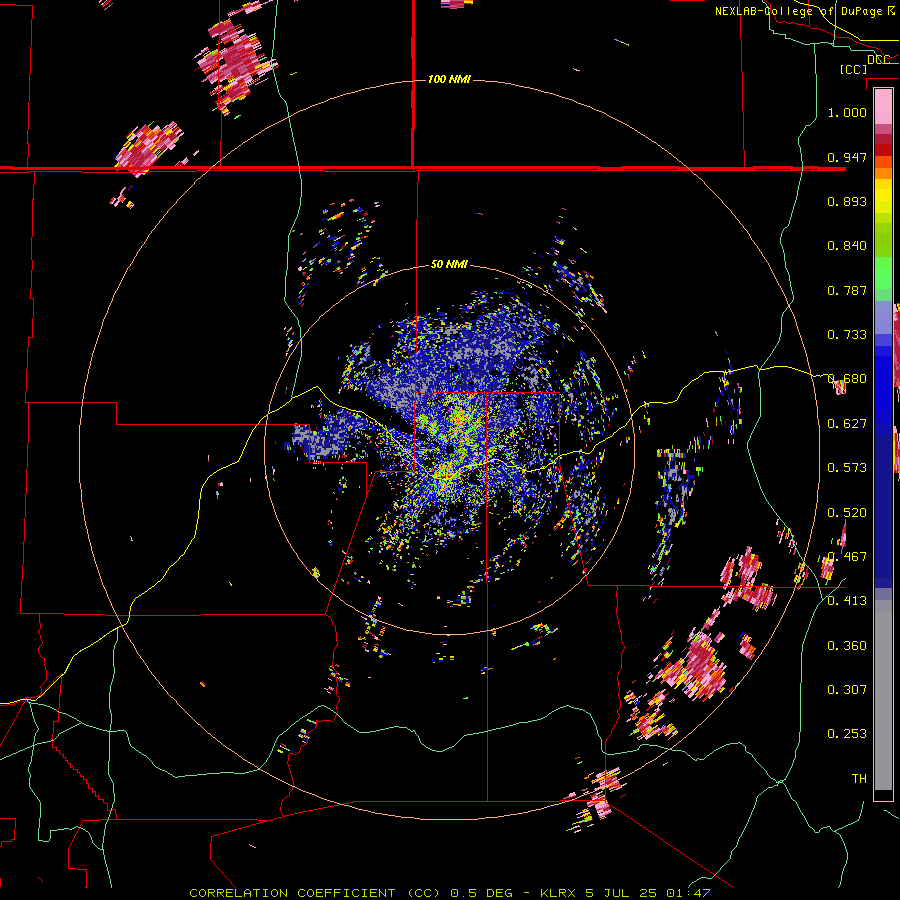
Task: Click the 1.000 scale value
Action: tap(847, 112)
